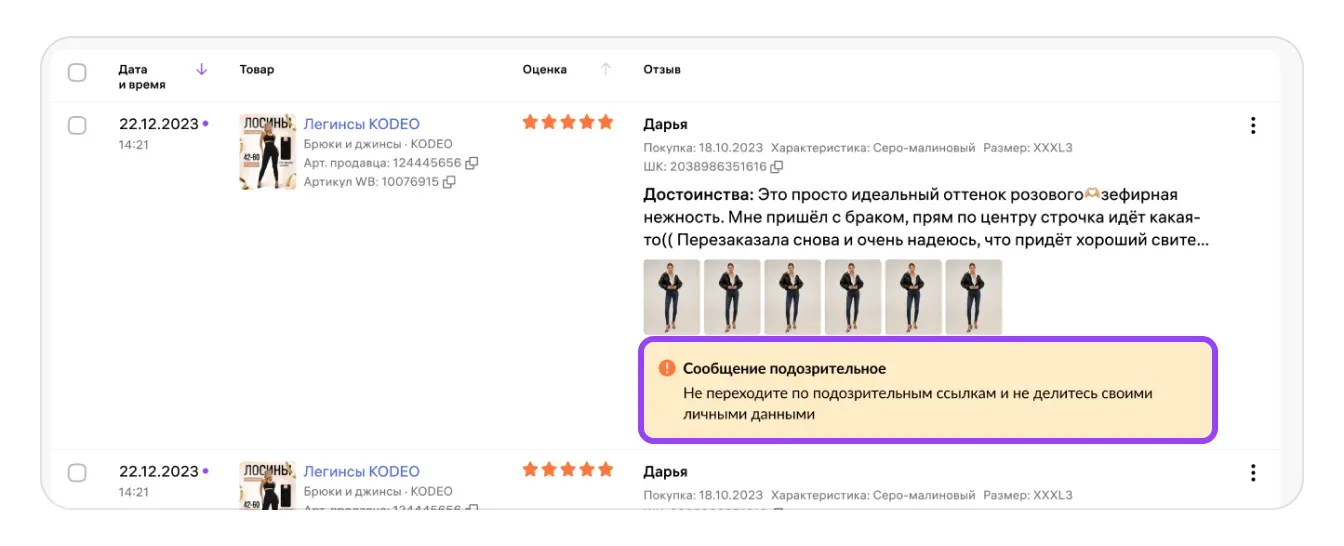Copy the Артикул WB 10076915 value

tap(449, 182)
